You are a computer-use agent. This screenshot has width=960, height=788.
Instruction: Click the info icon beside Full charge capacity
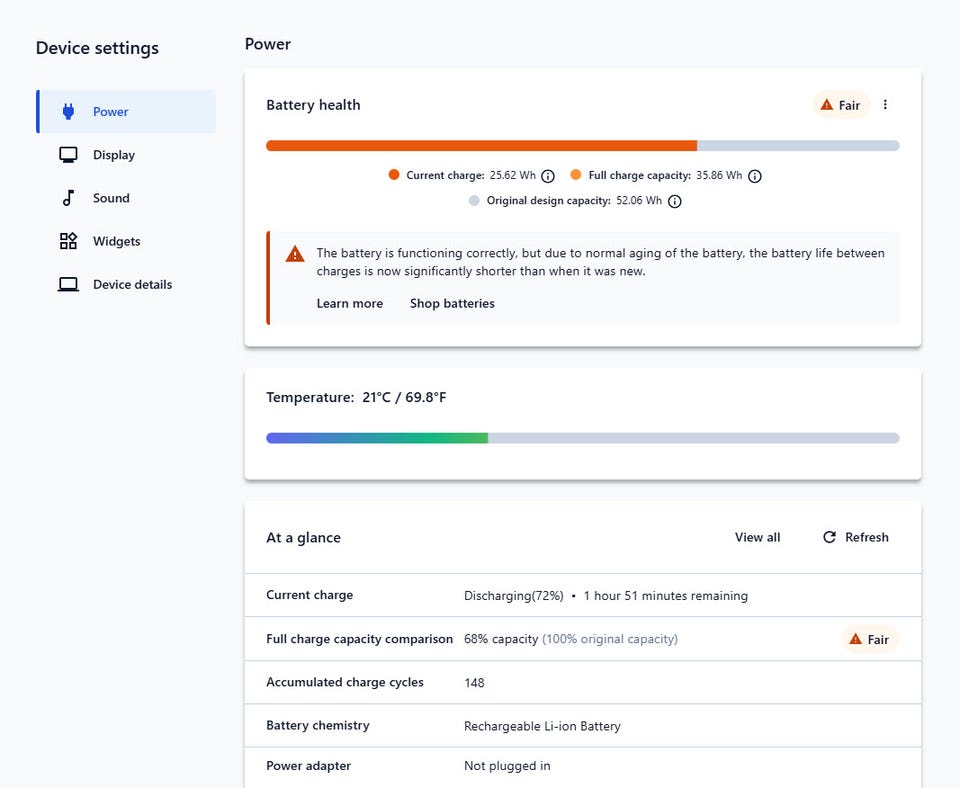(755, 176)
